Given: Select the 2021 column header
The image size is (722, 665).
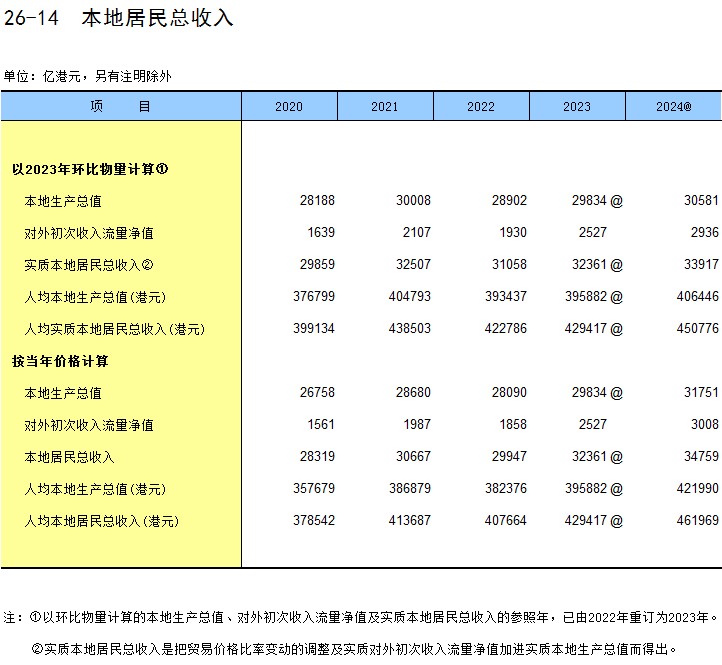Looking at the screenshot, I should tap(385, 106).
